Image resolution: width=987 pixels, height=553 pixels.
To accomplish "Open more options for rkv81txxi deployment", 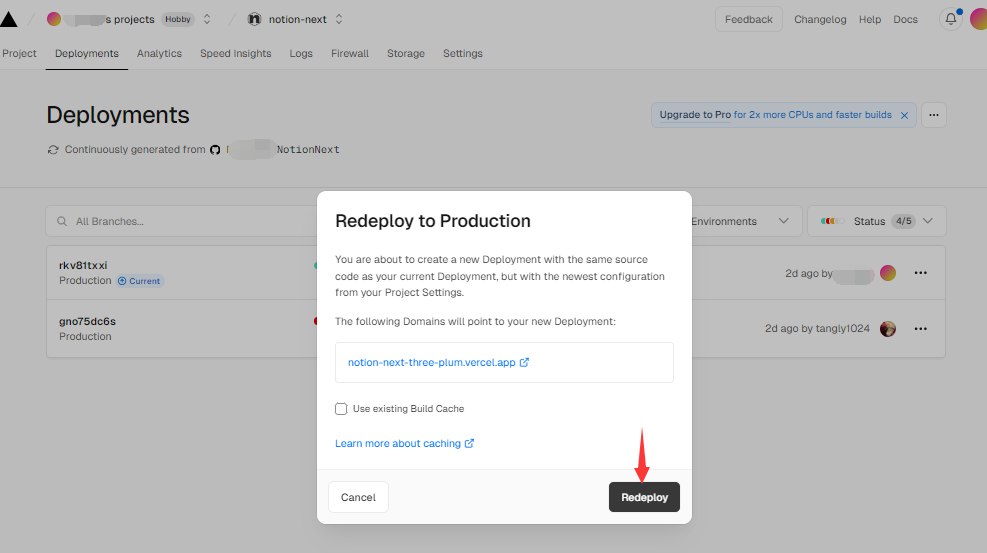I will pos(920,273).
